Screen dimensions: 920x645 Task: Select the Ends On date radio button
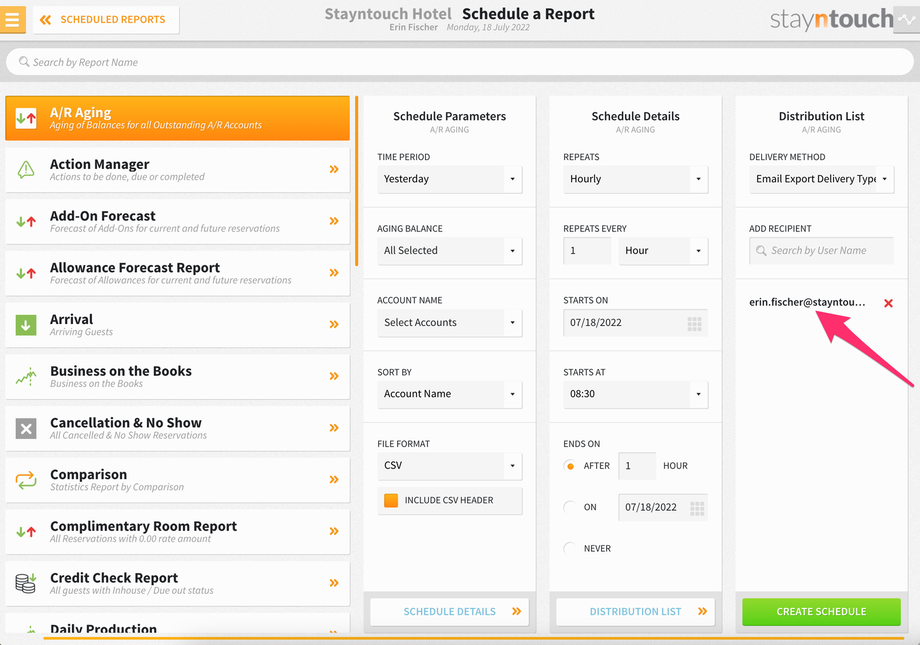570,507
